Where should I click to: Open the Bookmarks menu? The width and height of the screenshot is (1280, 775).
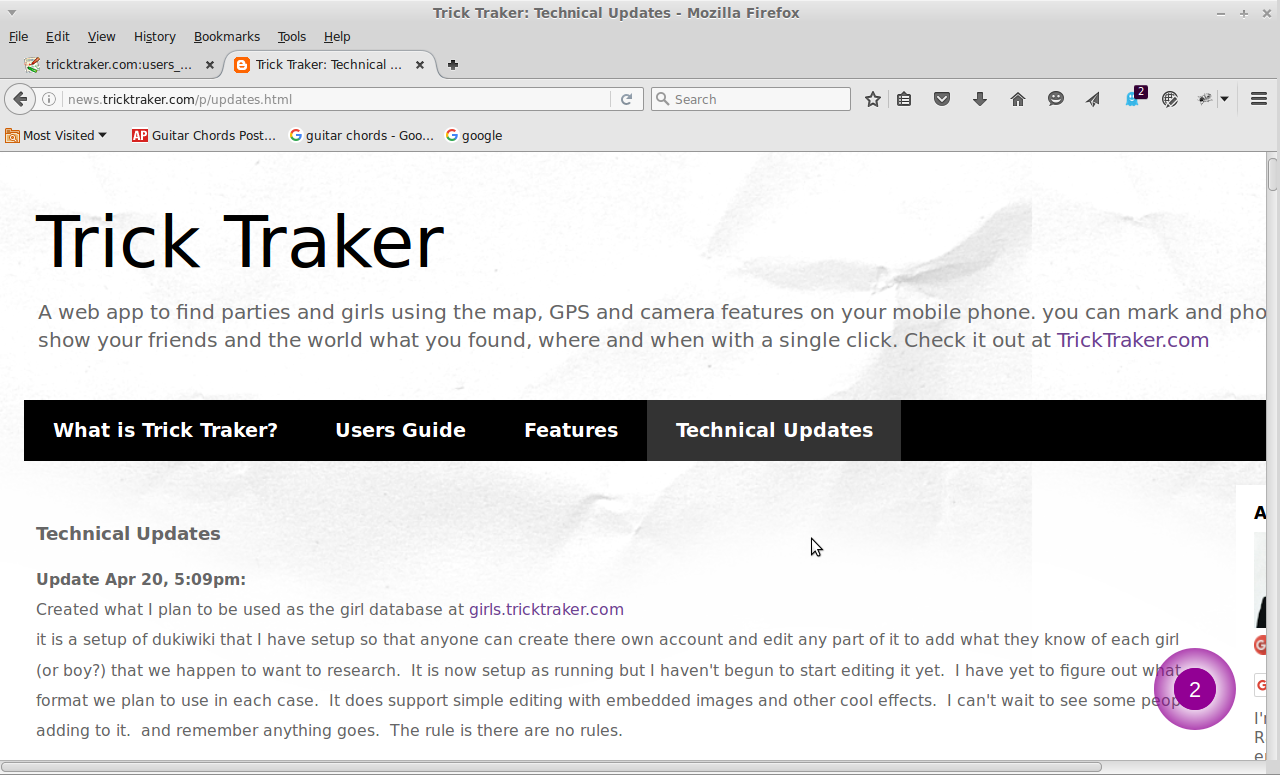226,36
